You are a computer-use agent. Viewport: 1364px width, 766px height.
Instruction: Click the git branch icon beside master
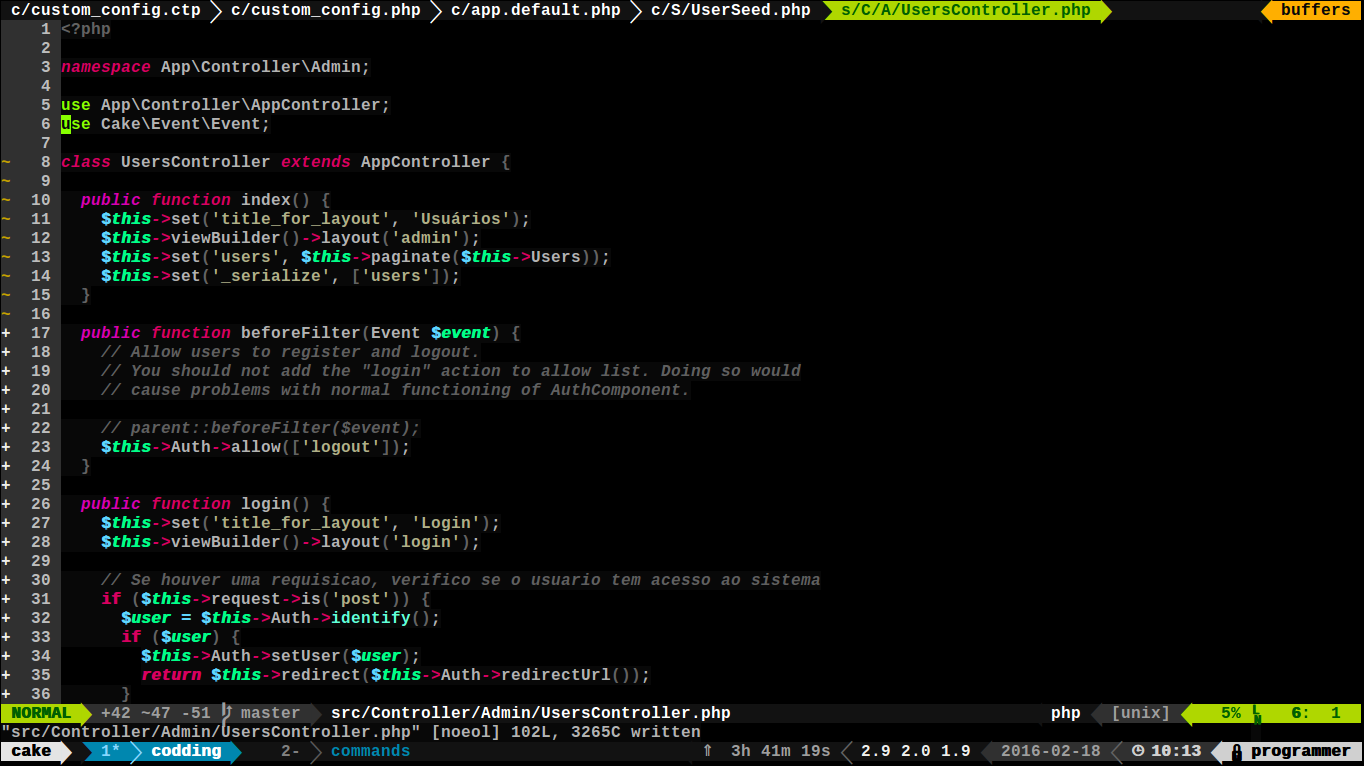(226, 713)
